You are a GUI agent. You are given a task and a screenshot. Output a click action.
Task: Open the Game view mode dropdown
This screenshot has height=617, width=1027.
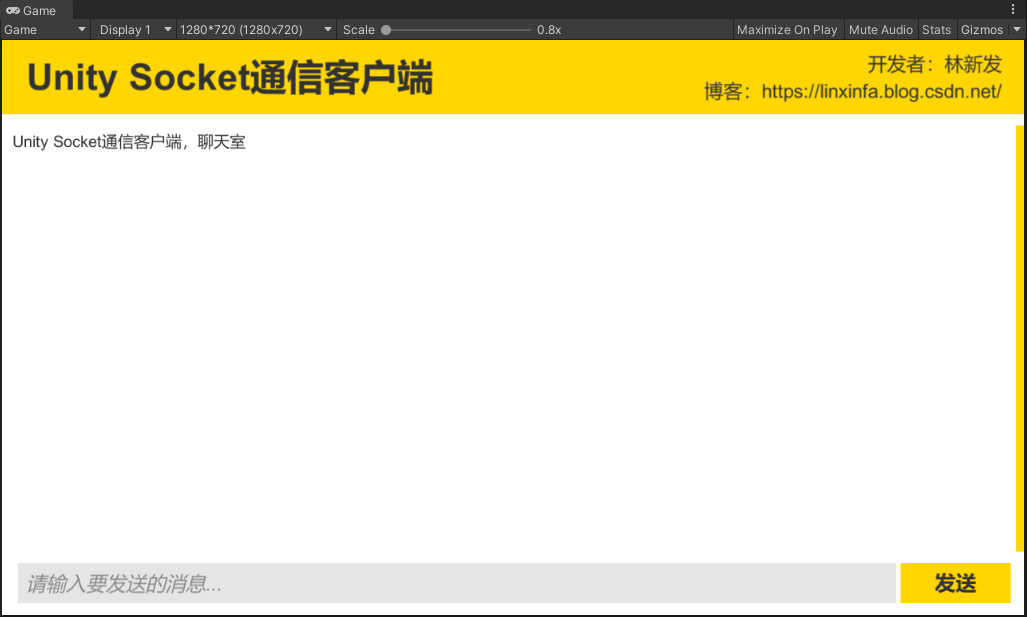pyautogui.click(x=45, y=29)
